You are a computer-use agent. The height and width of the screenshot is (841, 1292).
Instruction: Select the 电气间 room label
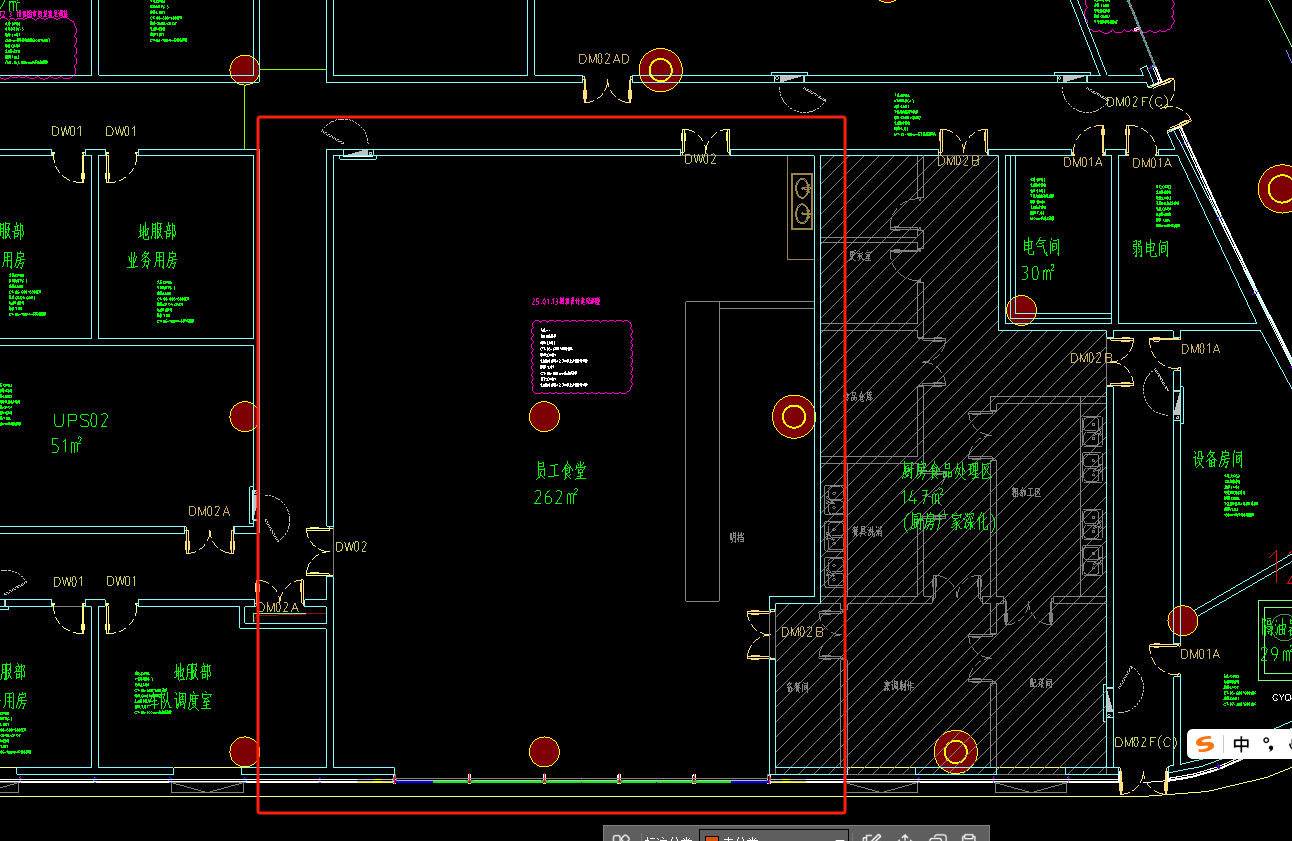pyautogui.click(x=1040, y=247)
